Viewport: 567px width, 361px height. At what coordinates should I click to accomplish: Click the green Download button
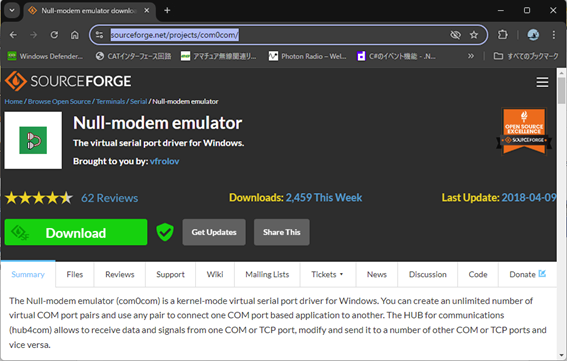click(76, 232)
